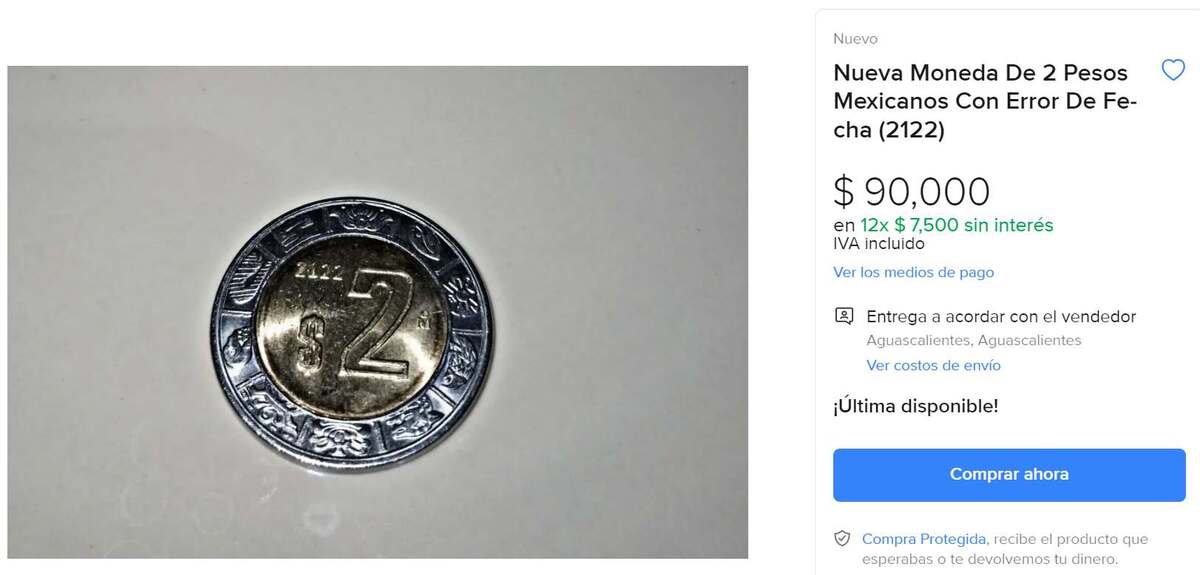Click the $ 90,000 price

coord(911,191)
